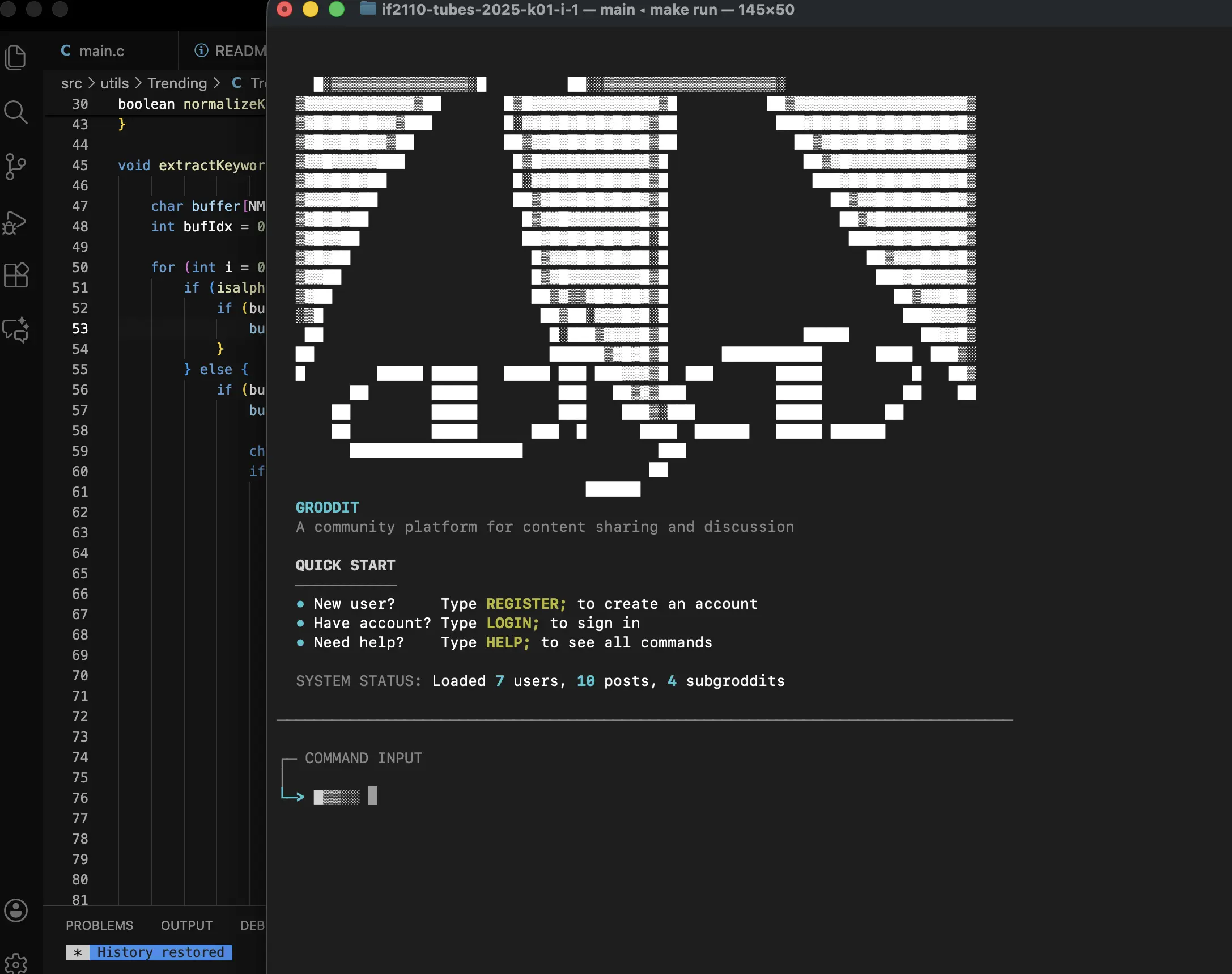The image size is (1232, 974).
Task: Open the Extensions blocks icon
Action: coord(15,276)
